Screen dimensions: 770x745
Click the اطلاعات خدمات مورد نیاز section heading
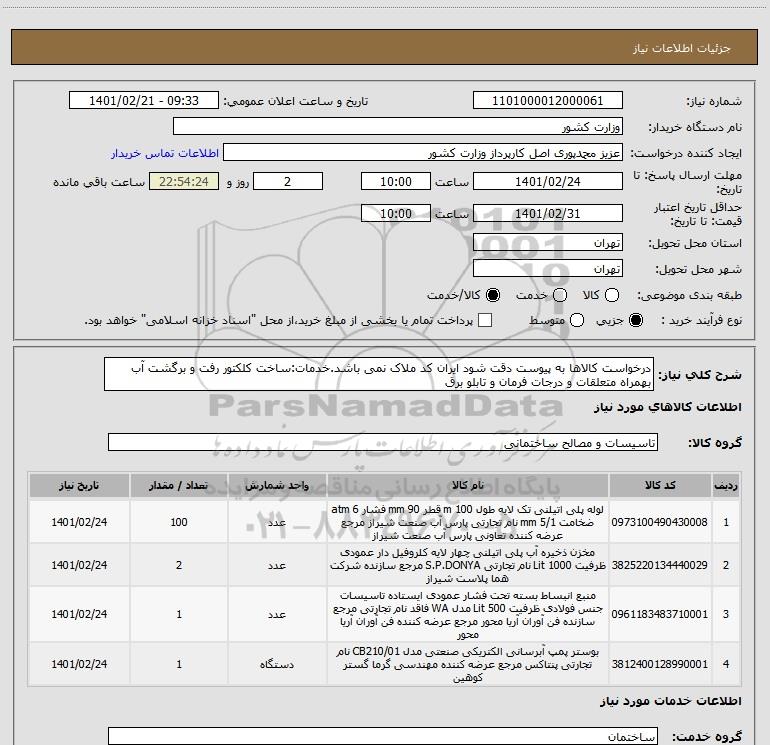coord(671,701)
